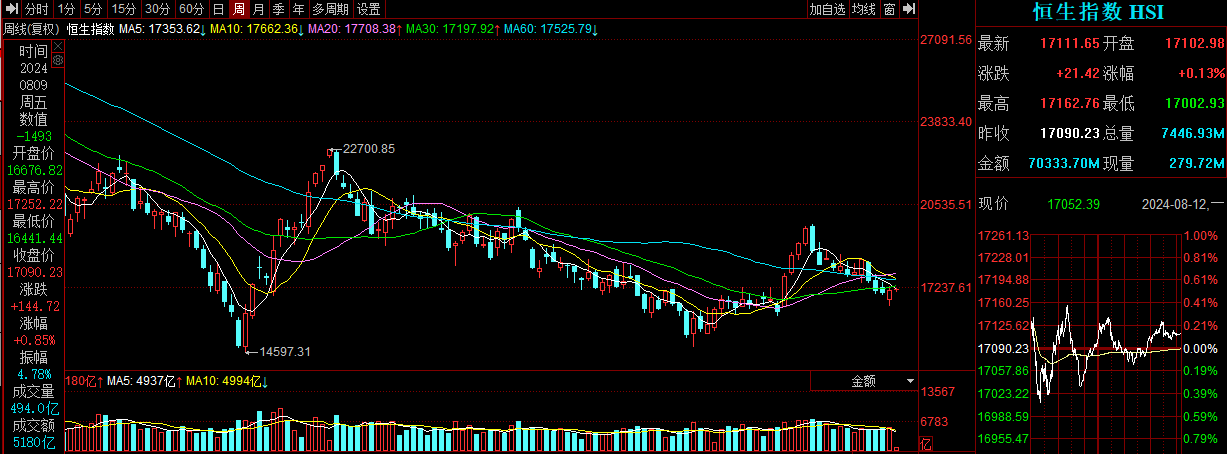Click the 成交额 value 5180亿
Image resolution: width=1227 pixels, height=454 pixels.
coord(35,442)
